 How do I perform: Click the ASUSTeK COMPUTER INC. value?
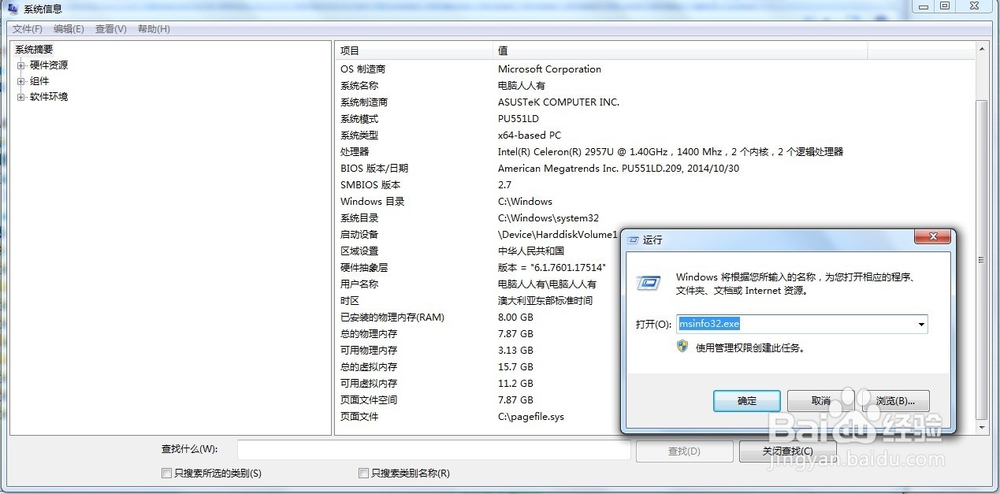point(558,102)
